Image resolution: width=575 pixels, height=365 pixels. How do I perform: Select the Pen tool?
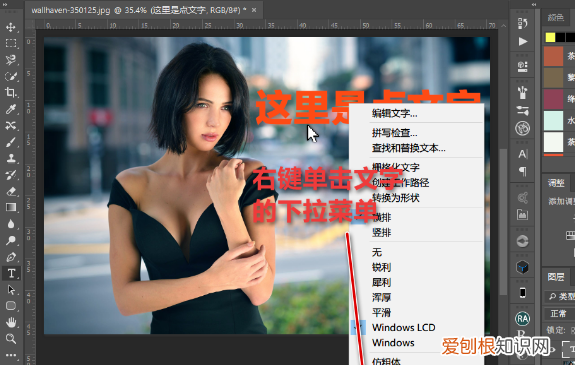click(x=11, y=257)
